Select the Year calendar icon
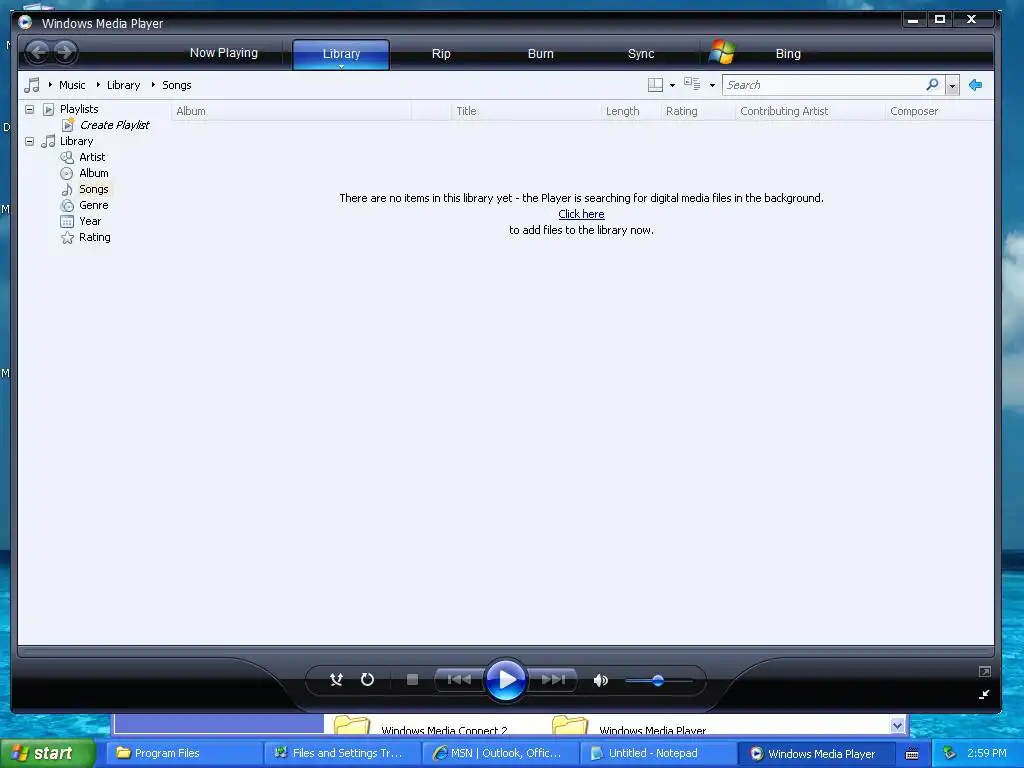This screenshot has height=768, width=1024. click(x=67, y=221)
